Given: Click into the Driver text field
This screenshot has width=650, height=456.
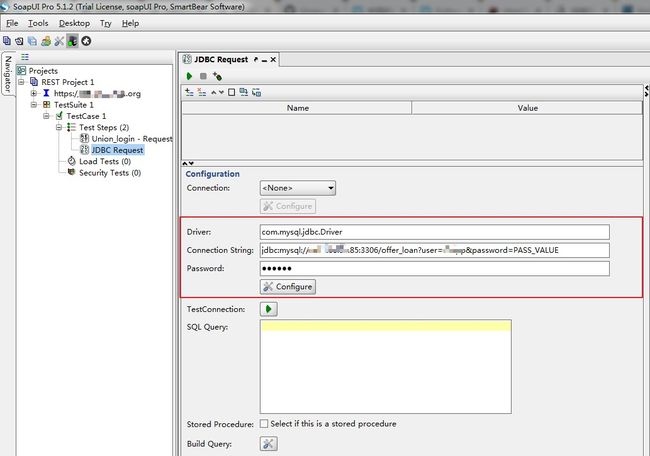Looking at the screenshot, I should tap(434, 232).
